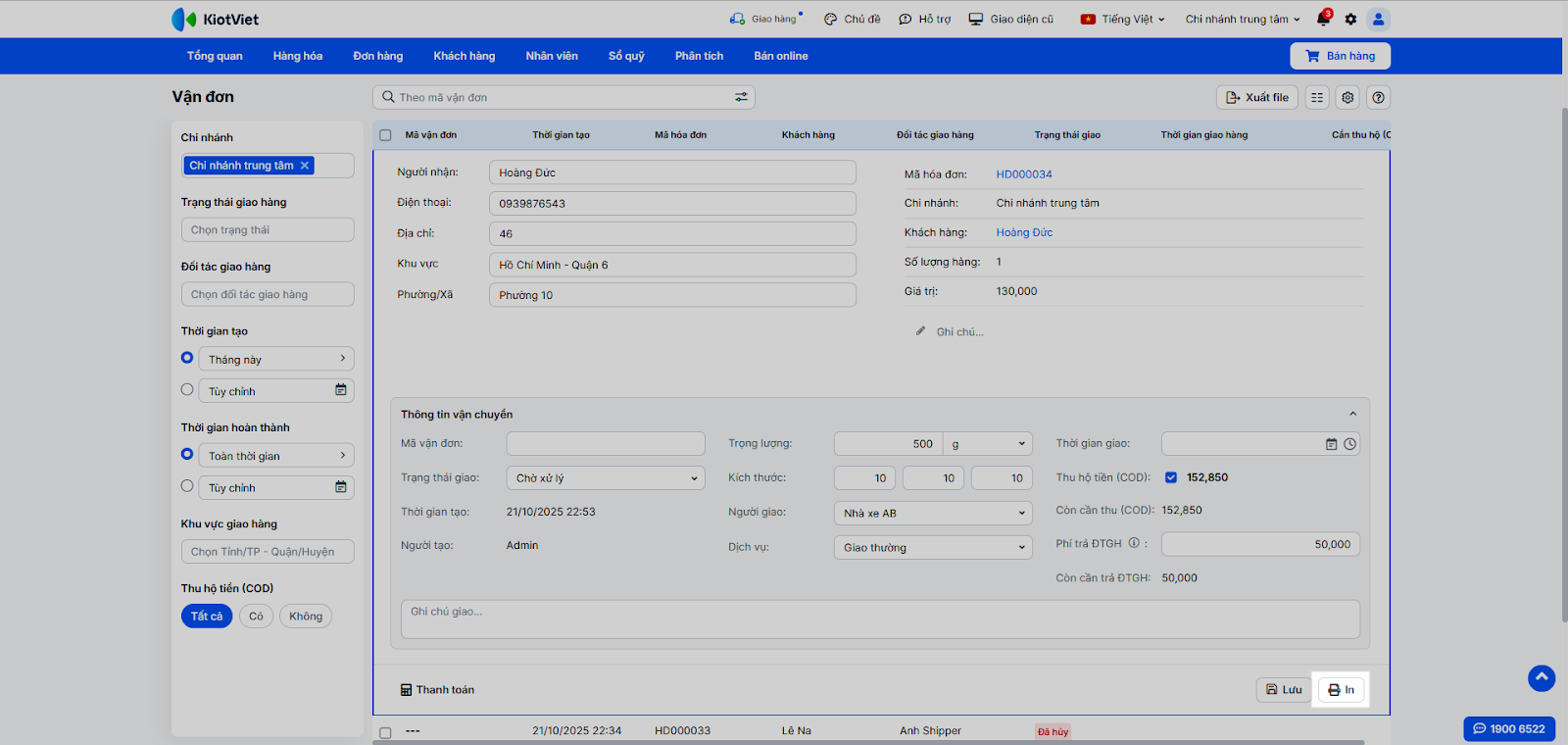Viewport: 1568px width, 745px height.
Task: Open the Hàng hóa menu
Action: (297, 56)
